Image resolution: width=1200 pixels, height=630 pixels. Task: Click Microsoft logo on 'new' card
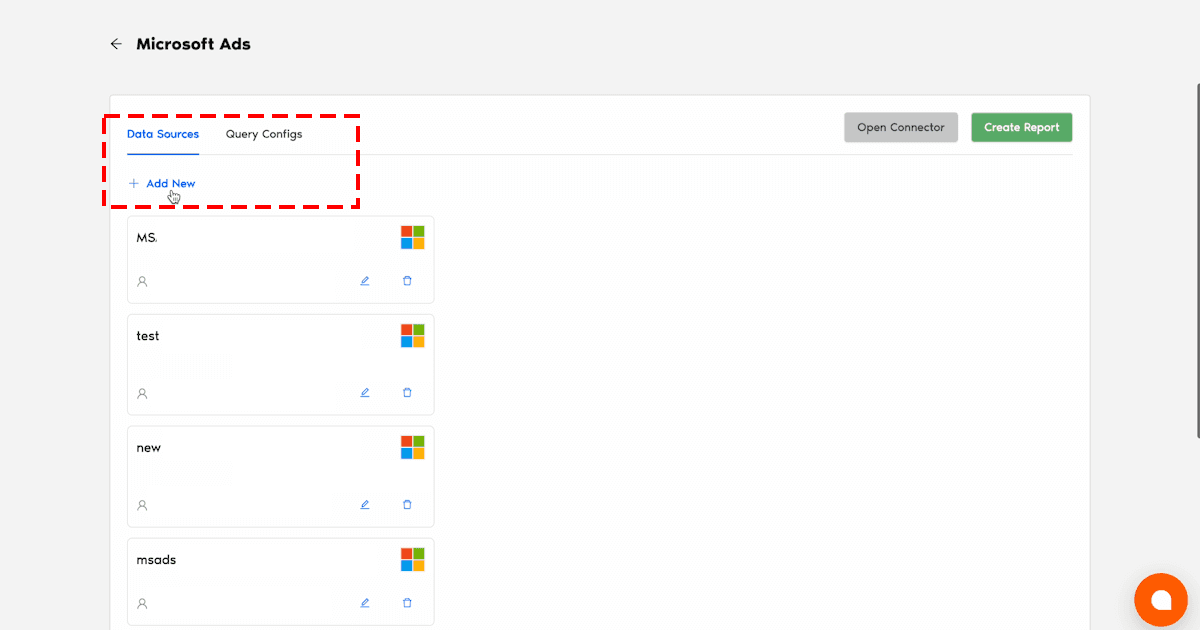coord(413,447)
